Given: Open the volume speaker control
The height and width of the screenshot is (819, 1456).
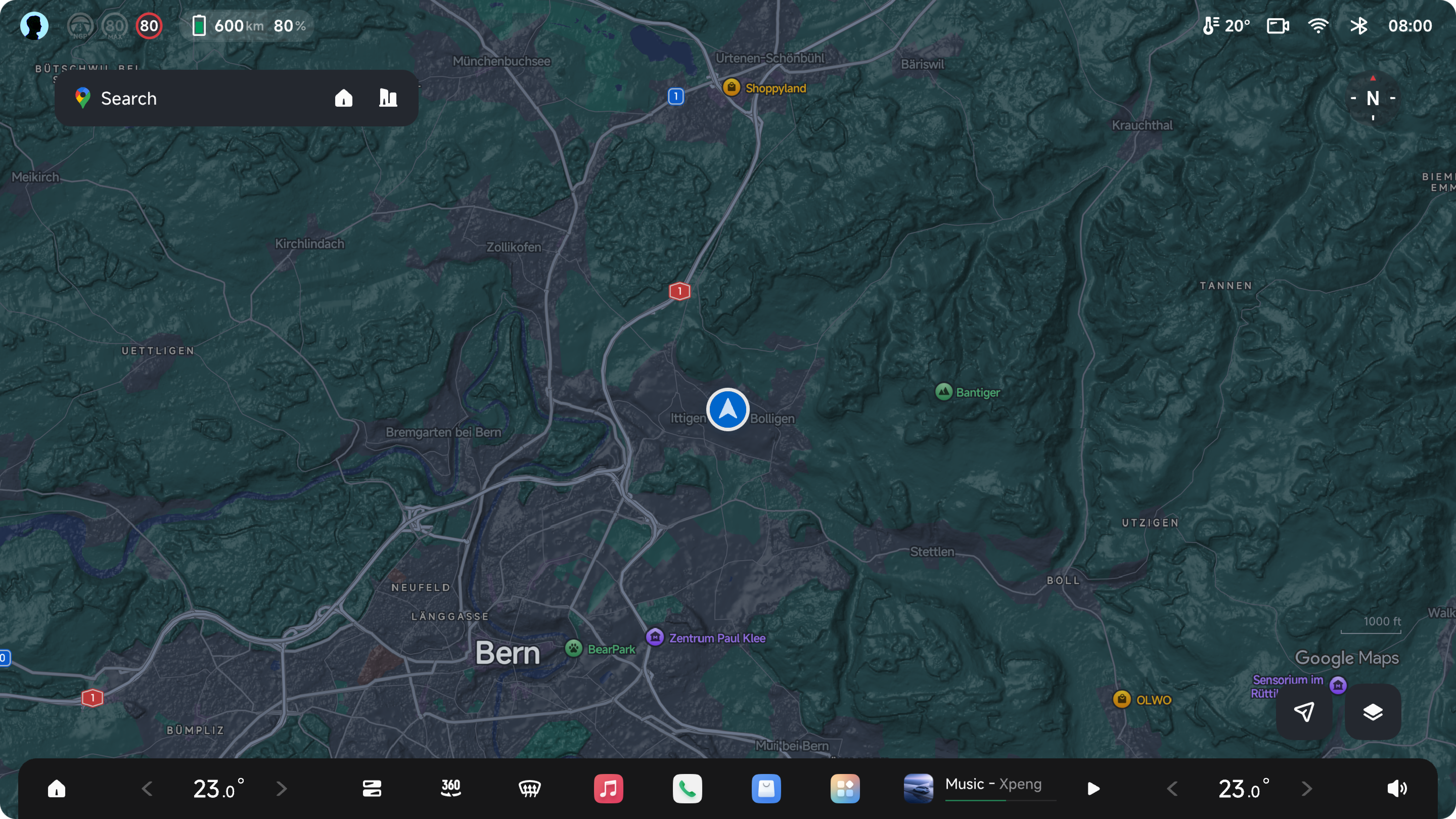Looking at the screenshot, I should click(x=1397, y=788).
